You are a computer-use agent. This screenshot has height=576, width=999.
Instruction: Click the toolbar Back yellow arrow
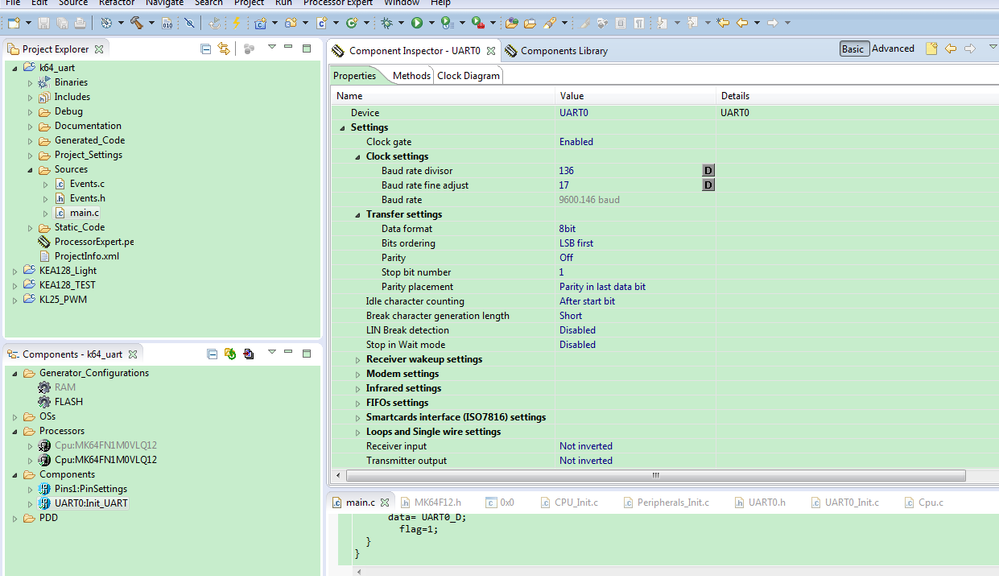pos(742,23)
